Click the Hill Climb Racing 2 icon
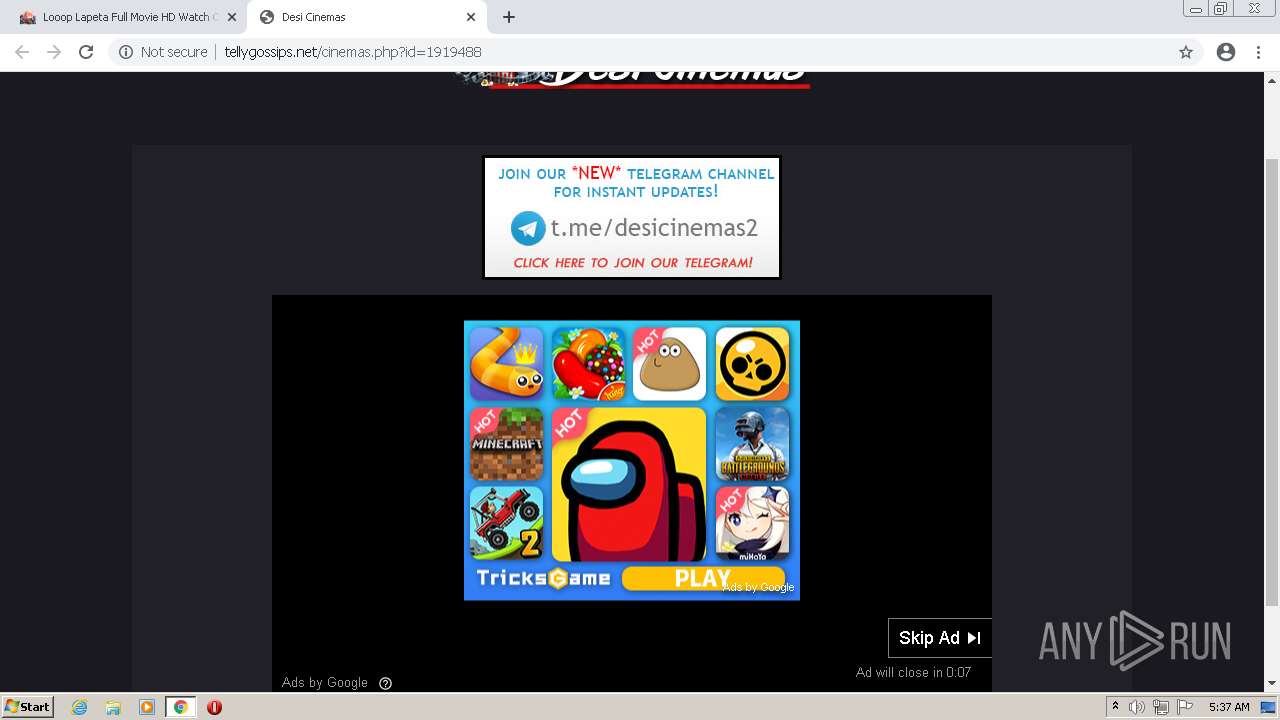 [x=507, y=524]
